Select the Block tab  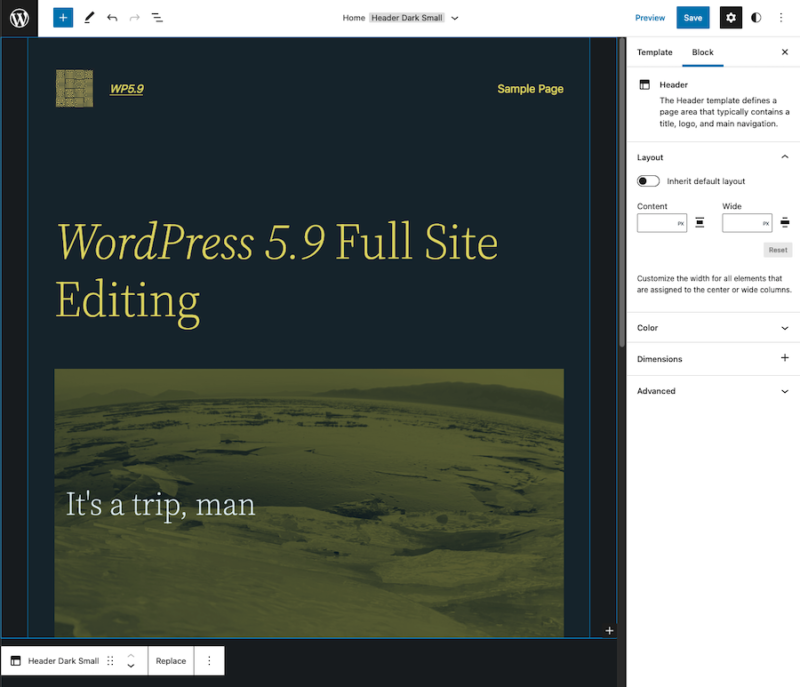tap(702, 52)
